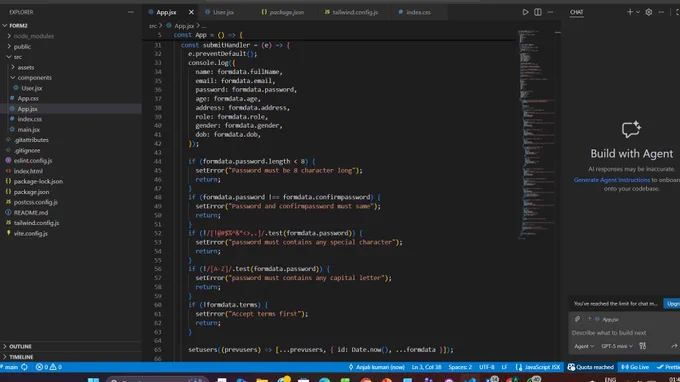Open eslint.config.js file
This screenshot has width=680, height=382.
click(33, 160)
